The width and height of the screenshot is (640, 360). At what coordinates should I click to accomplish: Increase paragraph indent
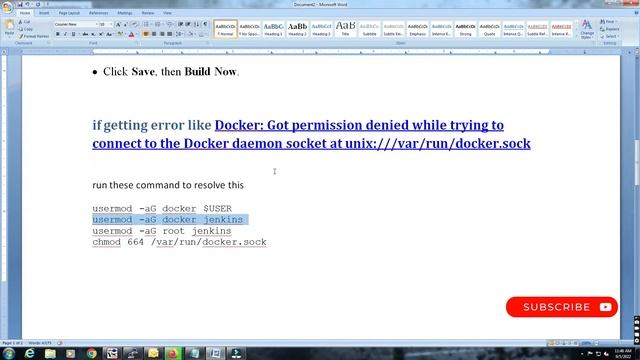(188, 24)
